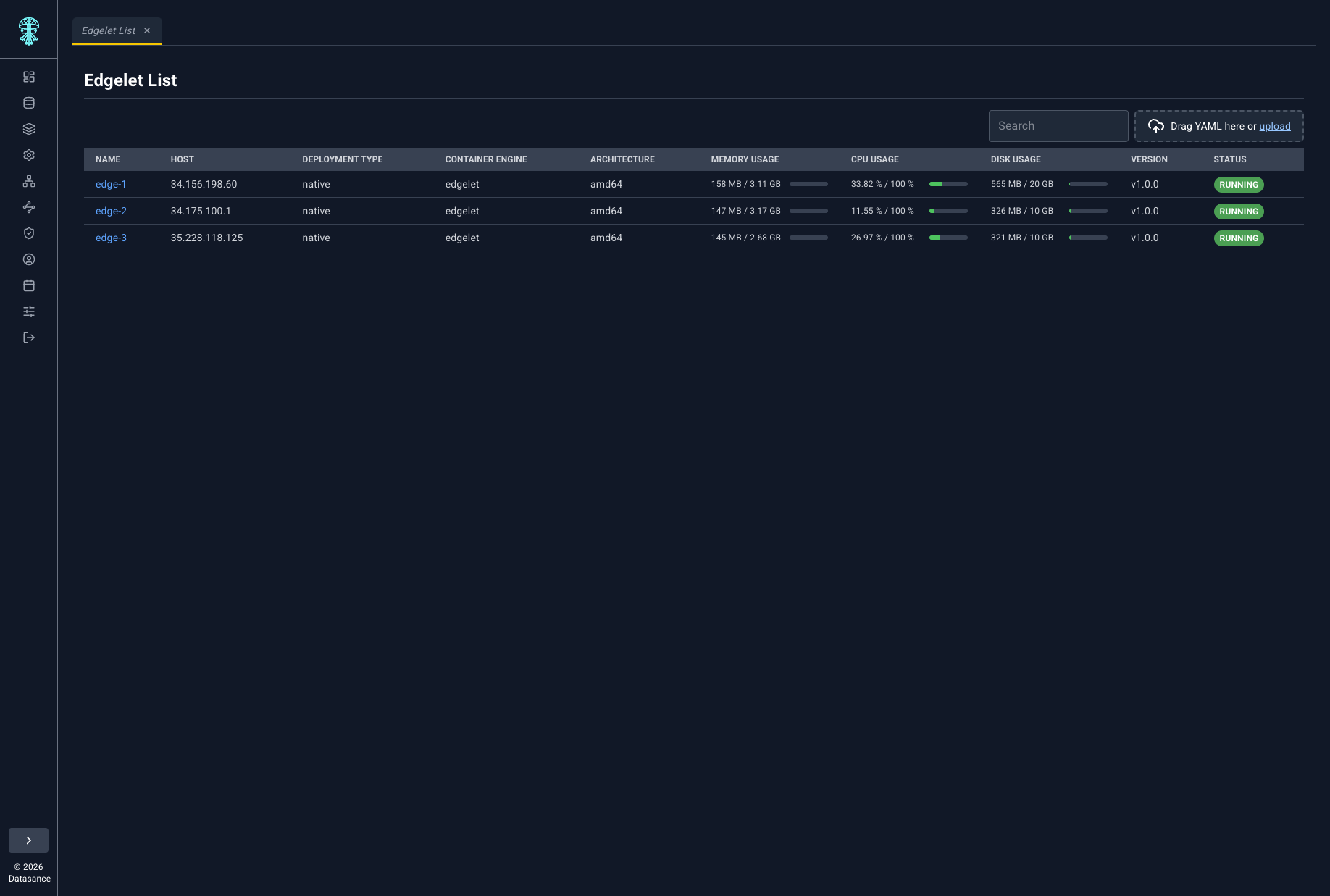
Task: Click the ARCHITECTURE column header
Action: tap(622, 159)
